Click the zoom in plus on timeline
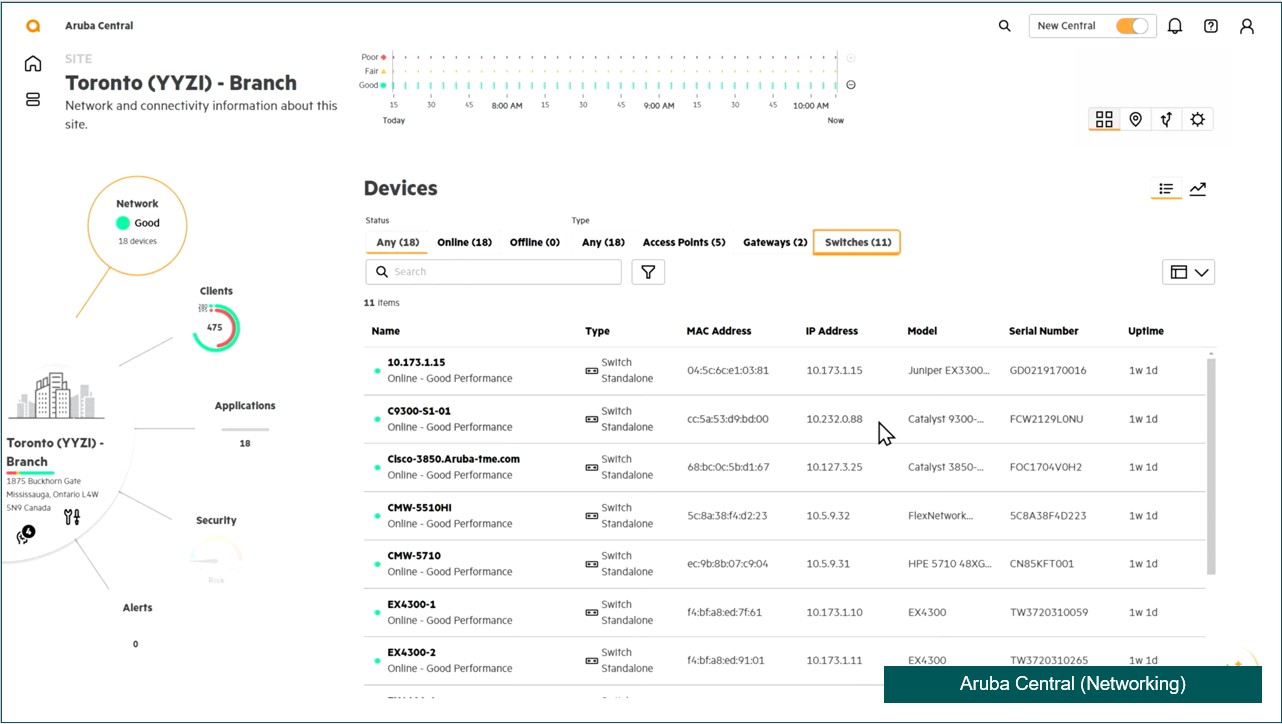The image size is (1282, 724). click(851, 58)
